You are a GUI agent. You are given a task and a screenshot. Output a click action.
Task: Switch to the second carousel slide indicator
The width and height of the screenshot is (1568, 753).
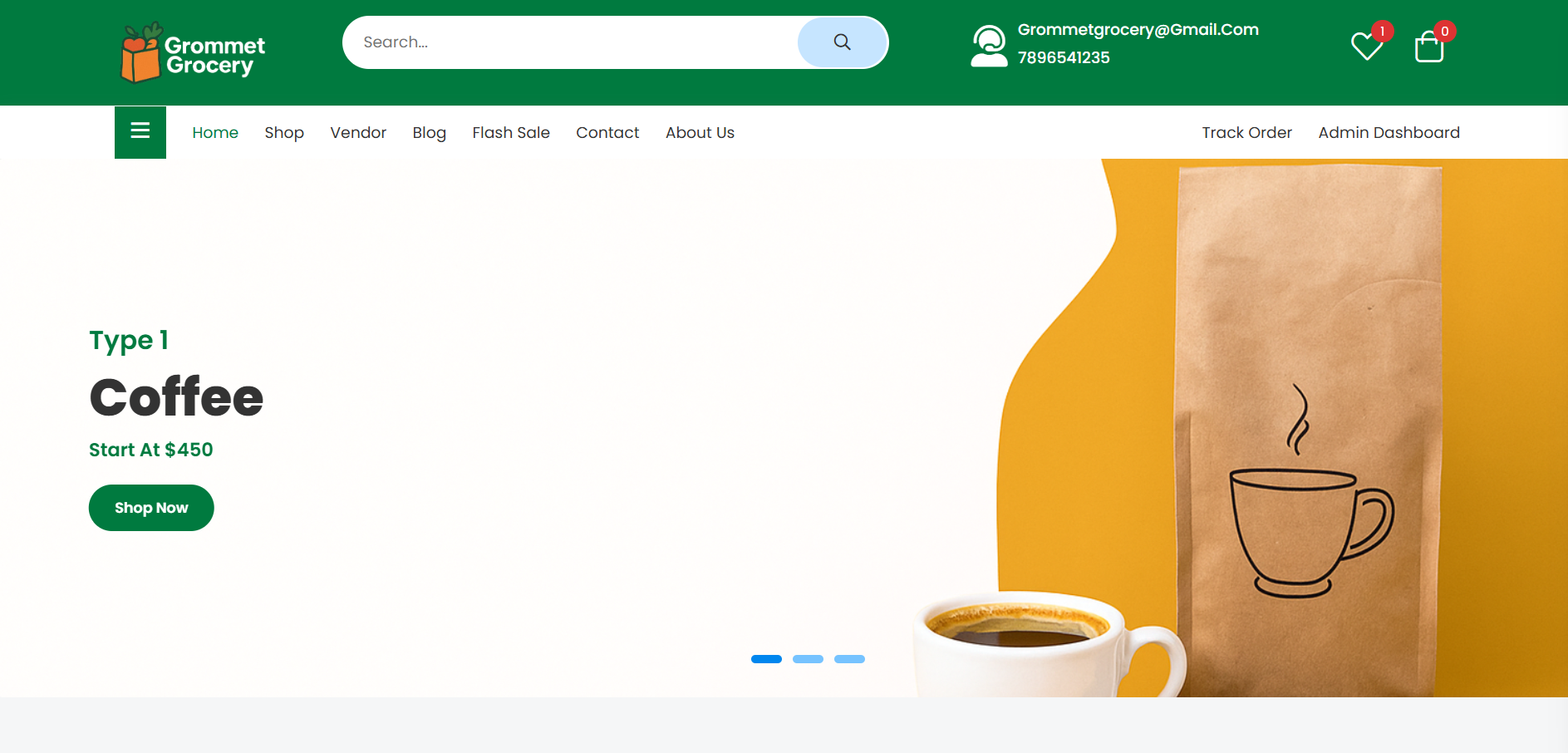coord(808,659)
